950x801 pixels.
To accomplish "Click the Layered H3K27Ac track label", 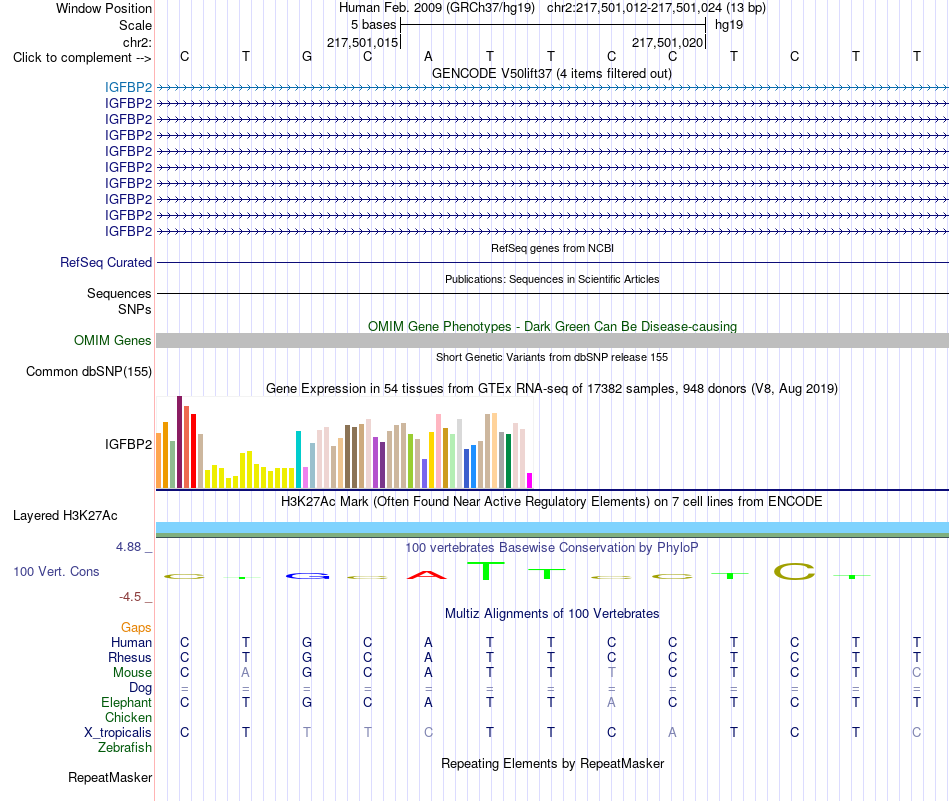I will point(65,516).
